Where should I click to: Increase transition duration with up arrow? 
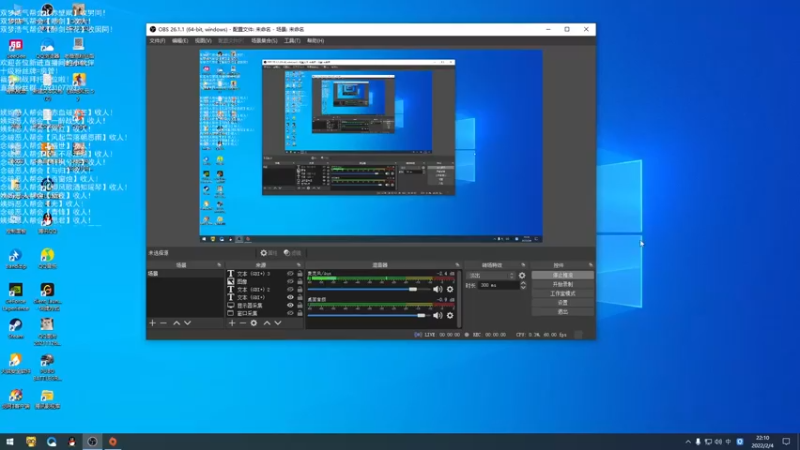[523, 283]
